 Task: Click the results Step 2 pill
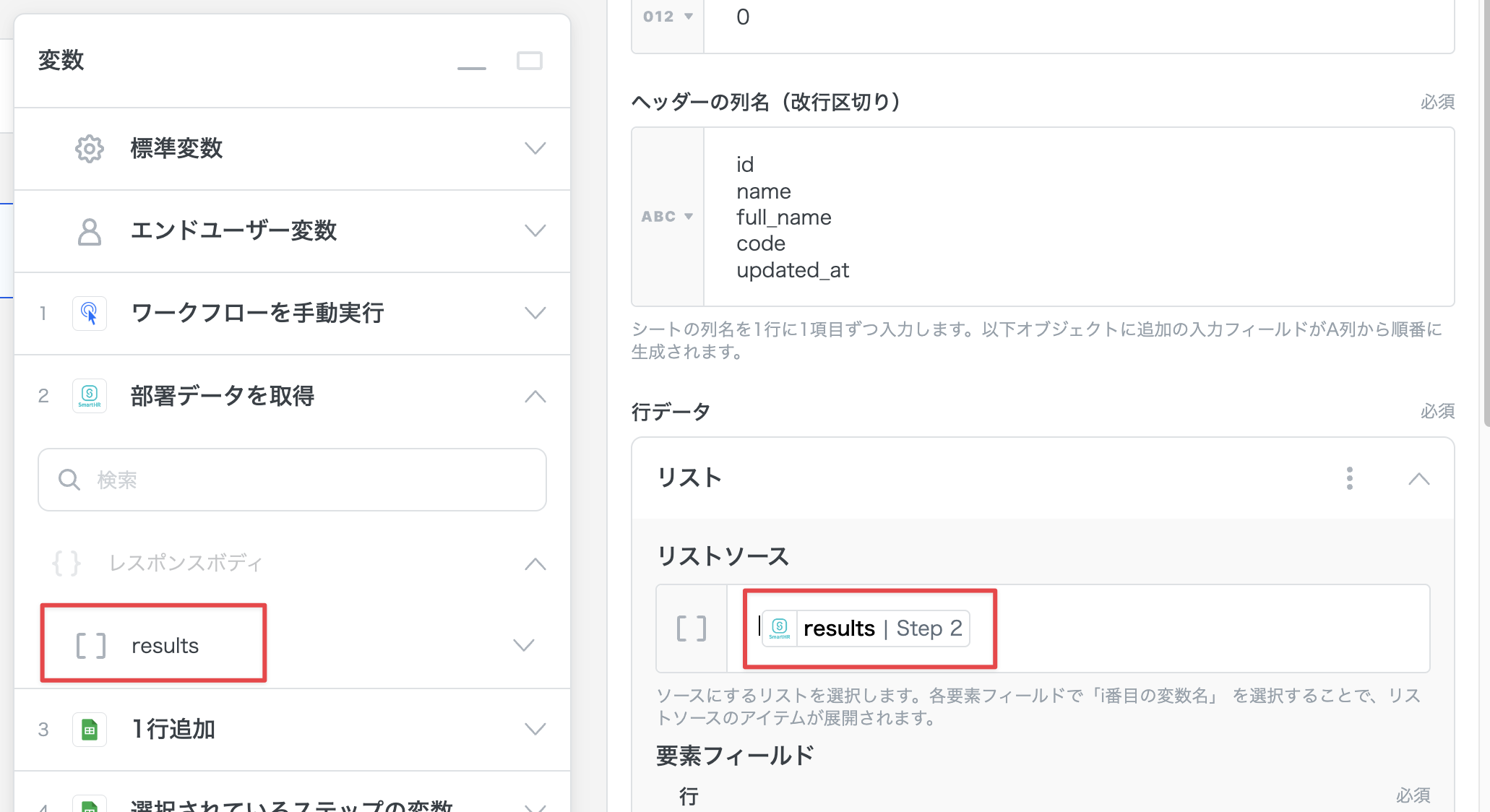pyautogui.click(x=866, y=629)
